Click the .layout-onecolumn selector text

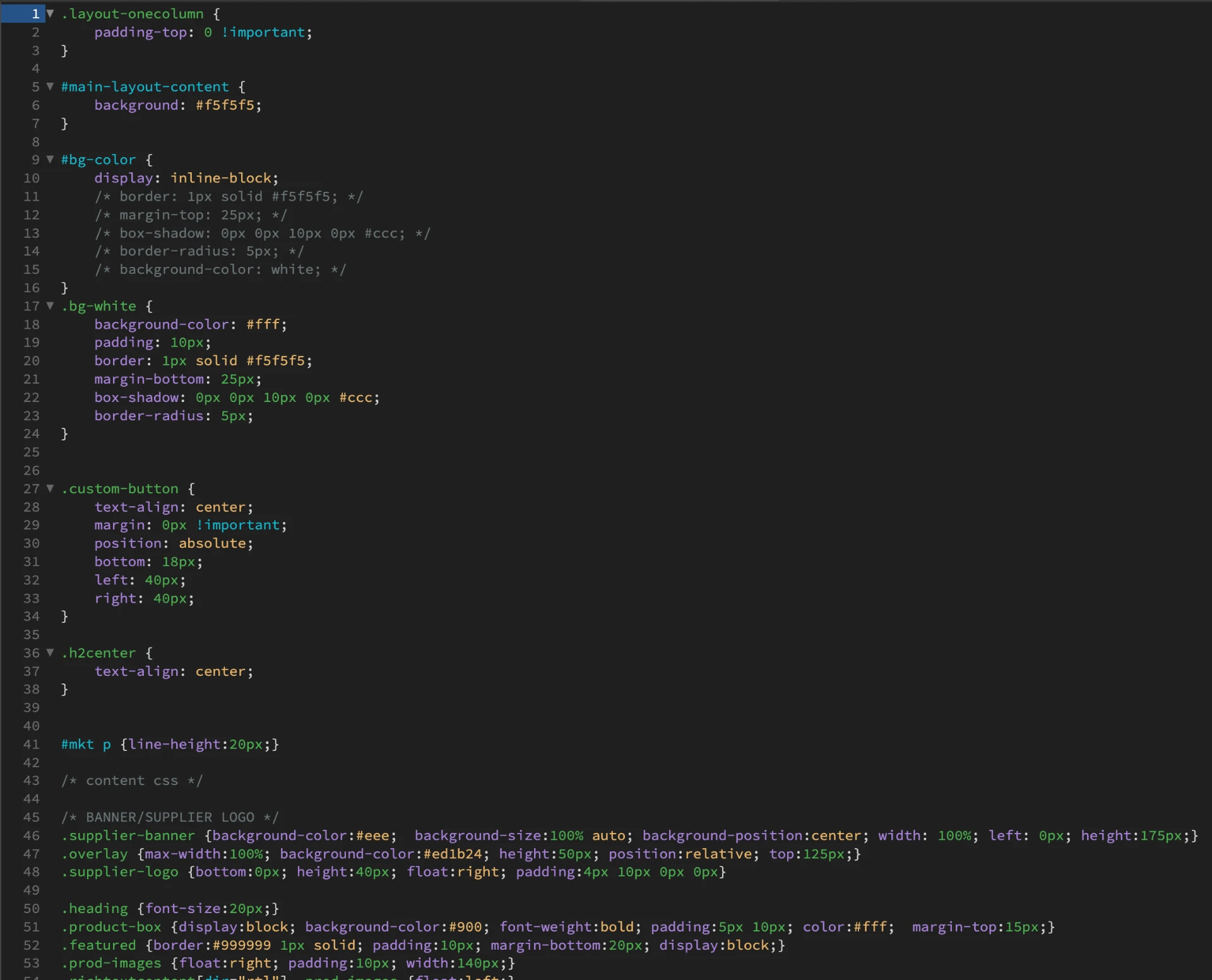tap(133, 14)
